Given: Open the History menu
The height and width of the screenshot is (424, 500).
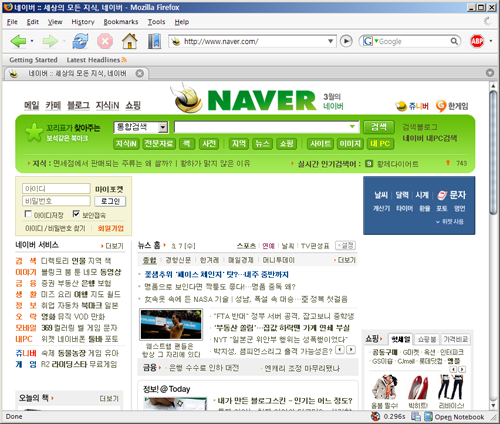Looking at the screenshot, I should [83, 22].
